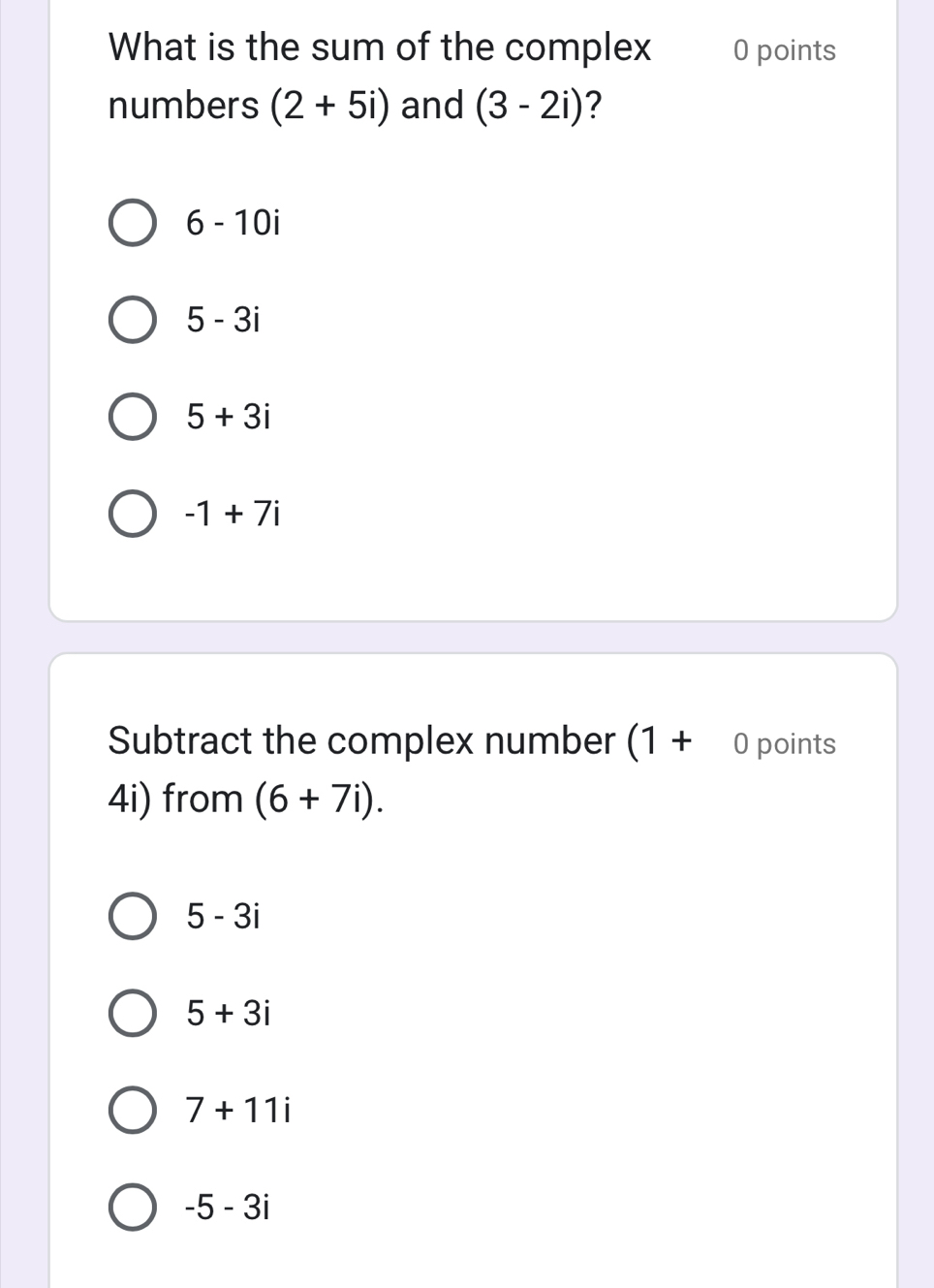934x1288 pixels.
Task: Click the "6 - 10i" answer label text
Action: click(233, 224)
